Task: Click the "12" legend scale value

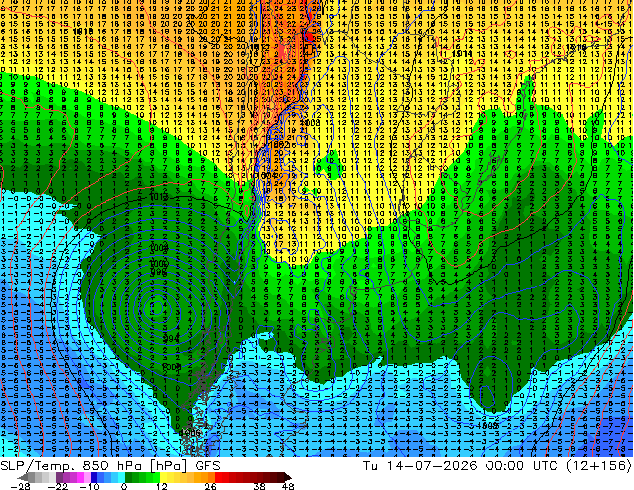Action: click(x=162, y=486)
